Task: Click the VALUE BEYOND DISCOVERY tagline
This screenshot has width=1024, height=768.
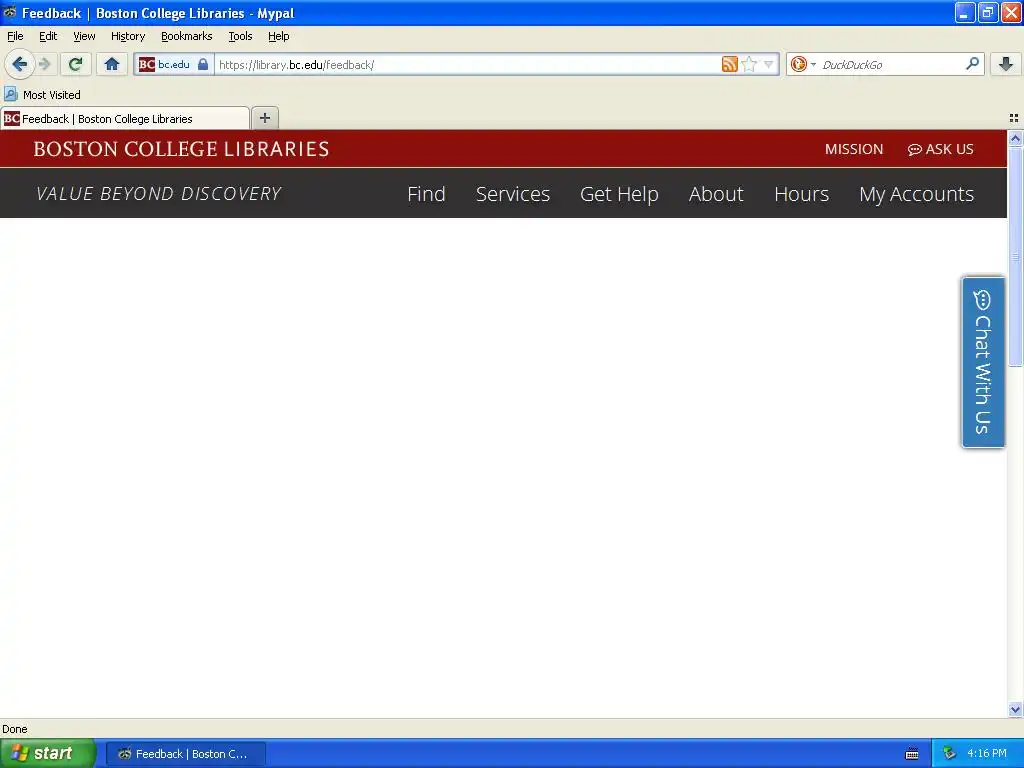Action: point(159,194)
